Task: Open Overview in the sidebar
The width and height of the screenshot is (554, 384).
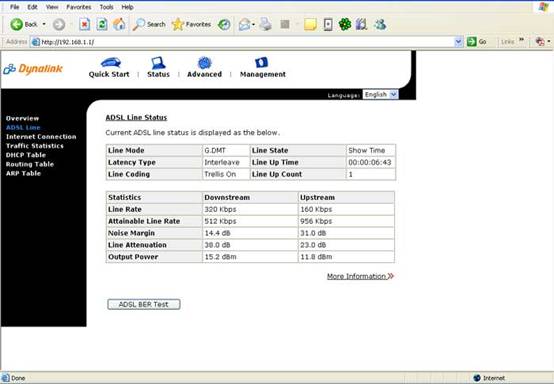Action: coord(22,118)
